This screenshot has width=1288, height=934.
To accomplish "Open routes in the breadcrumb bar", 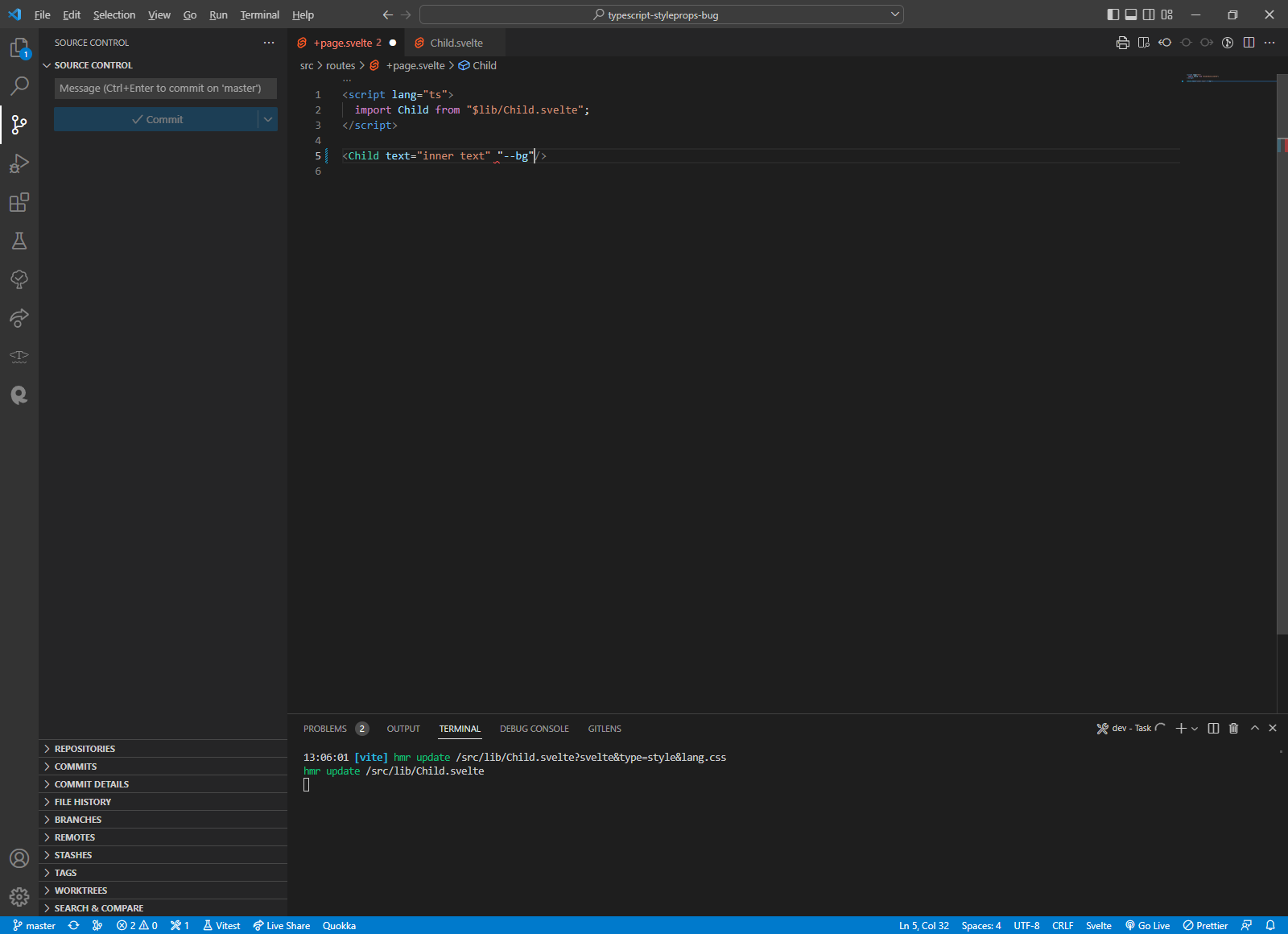I will click(340, 65).
